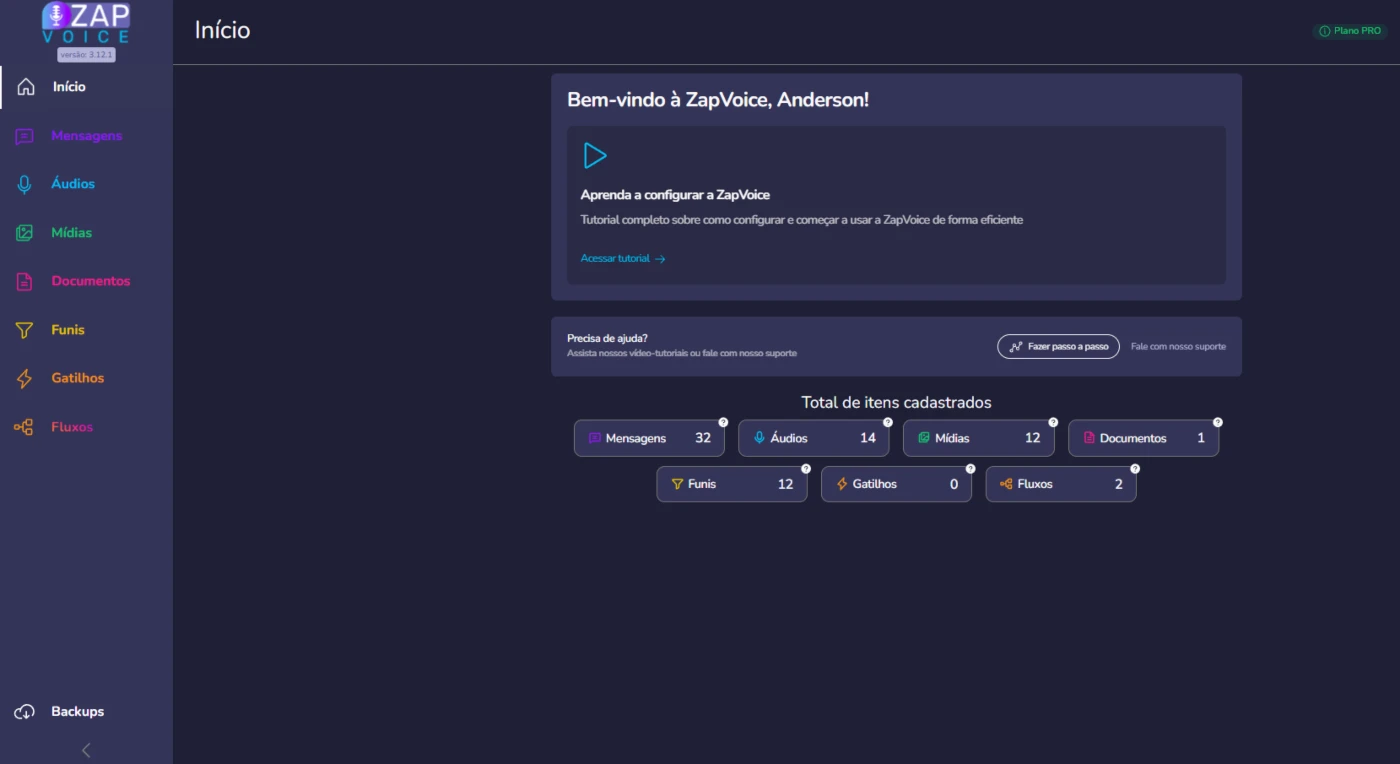Click the help icon on the Áudios card
This screenshot has width=1400, height=764.
(x=888, y=422)
